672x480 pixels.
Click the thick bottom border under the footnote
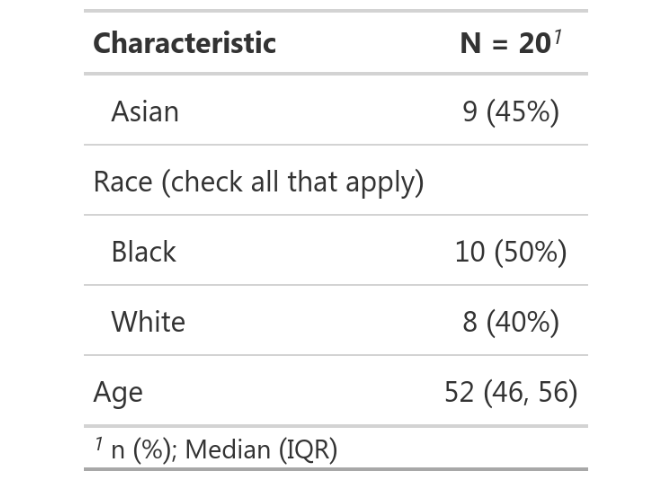336,469
